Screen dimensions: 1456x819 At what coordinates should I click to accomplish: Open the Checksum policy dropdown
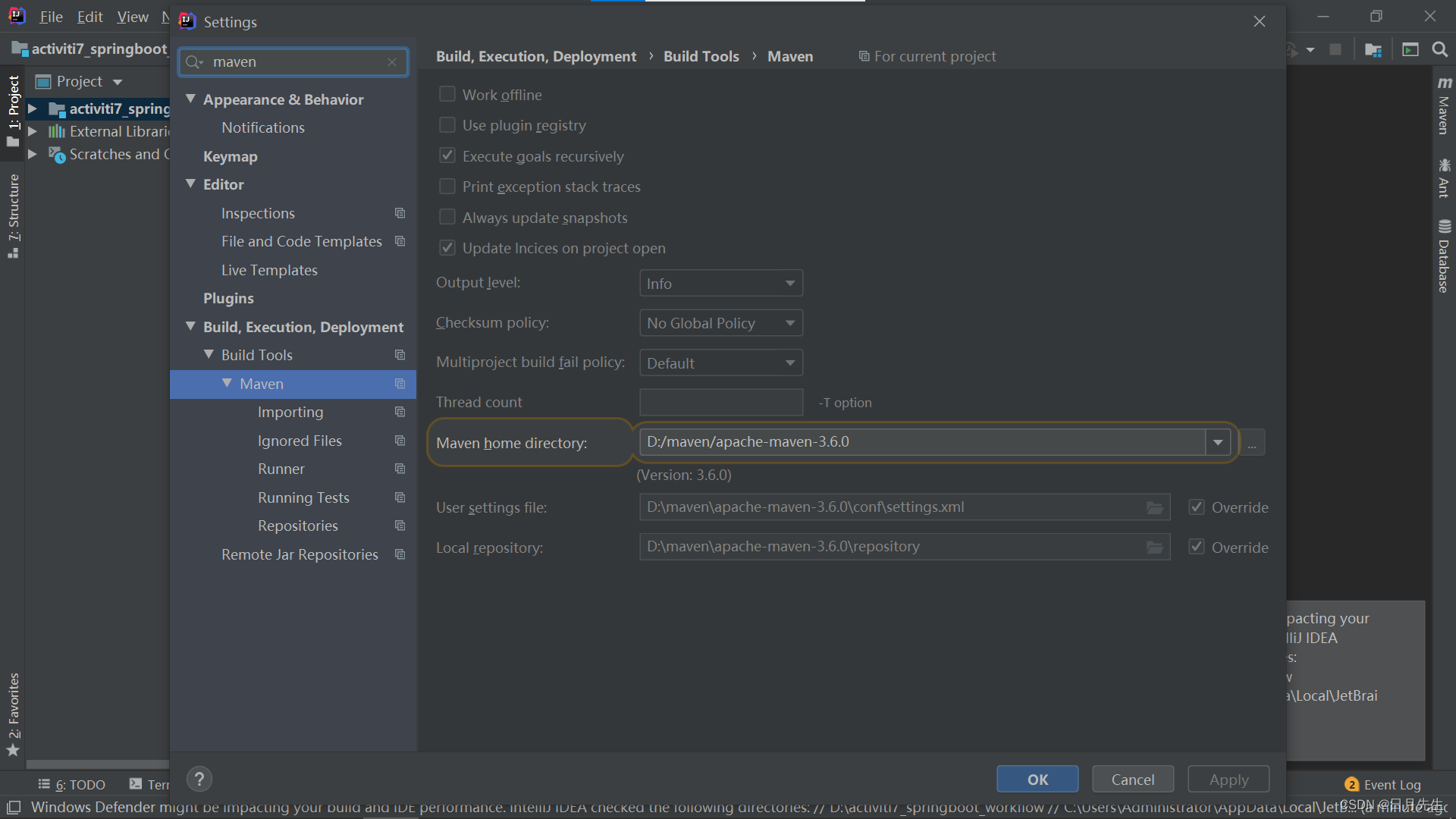(720, 323)
